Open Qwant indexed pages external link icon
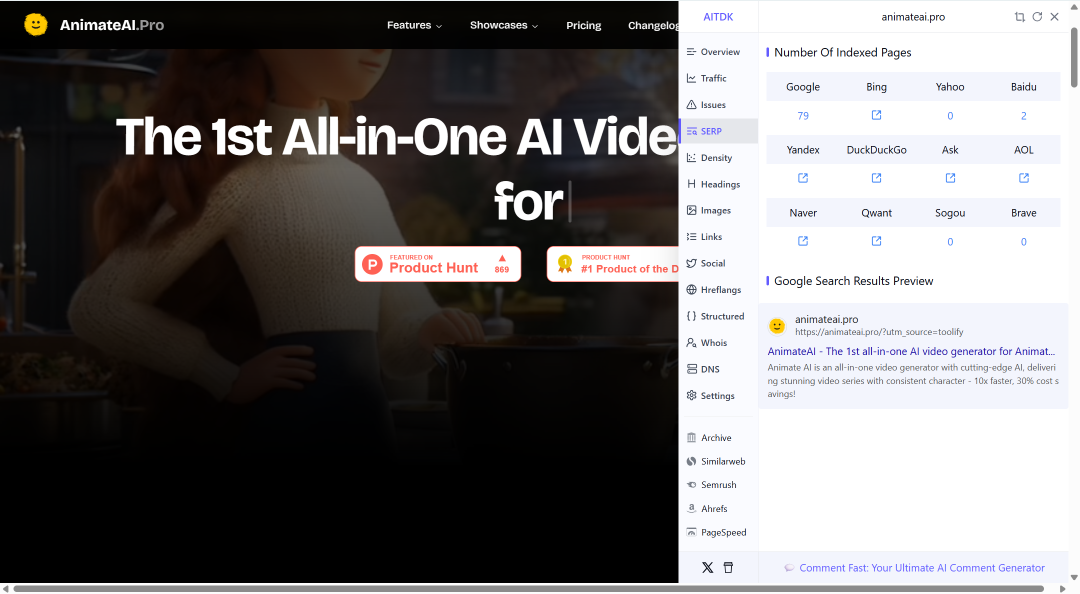Screen dimensions: 1080x594 tap(876, 240)
